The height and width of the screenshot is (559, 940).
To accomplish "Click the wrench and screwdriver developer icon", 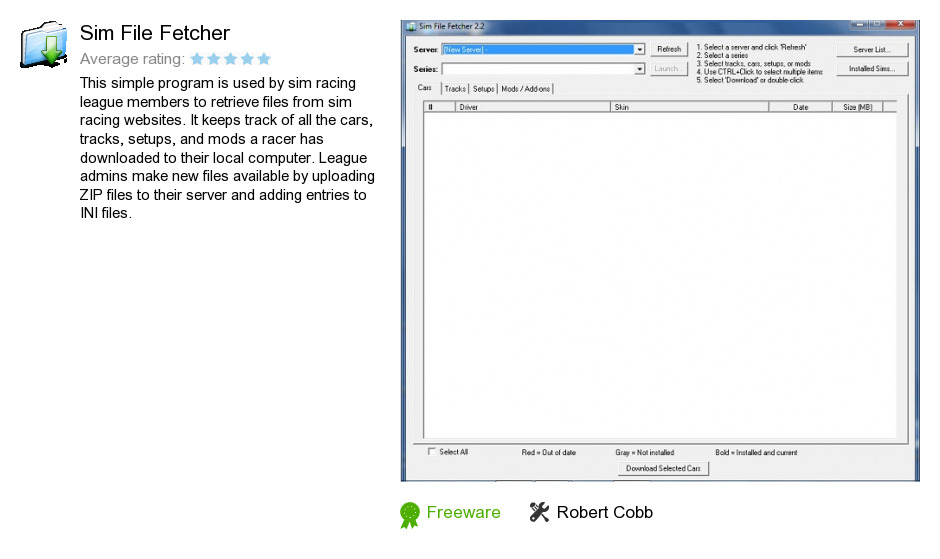I will point(539,512).
